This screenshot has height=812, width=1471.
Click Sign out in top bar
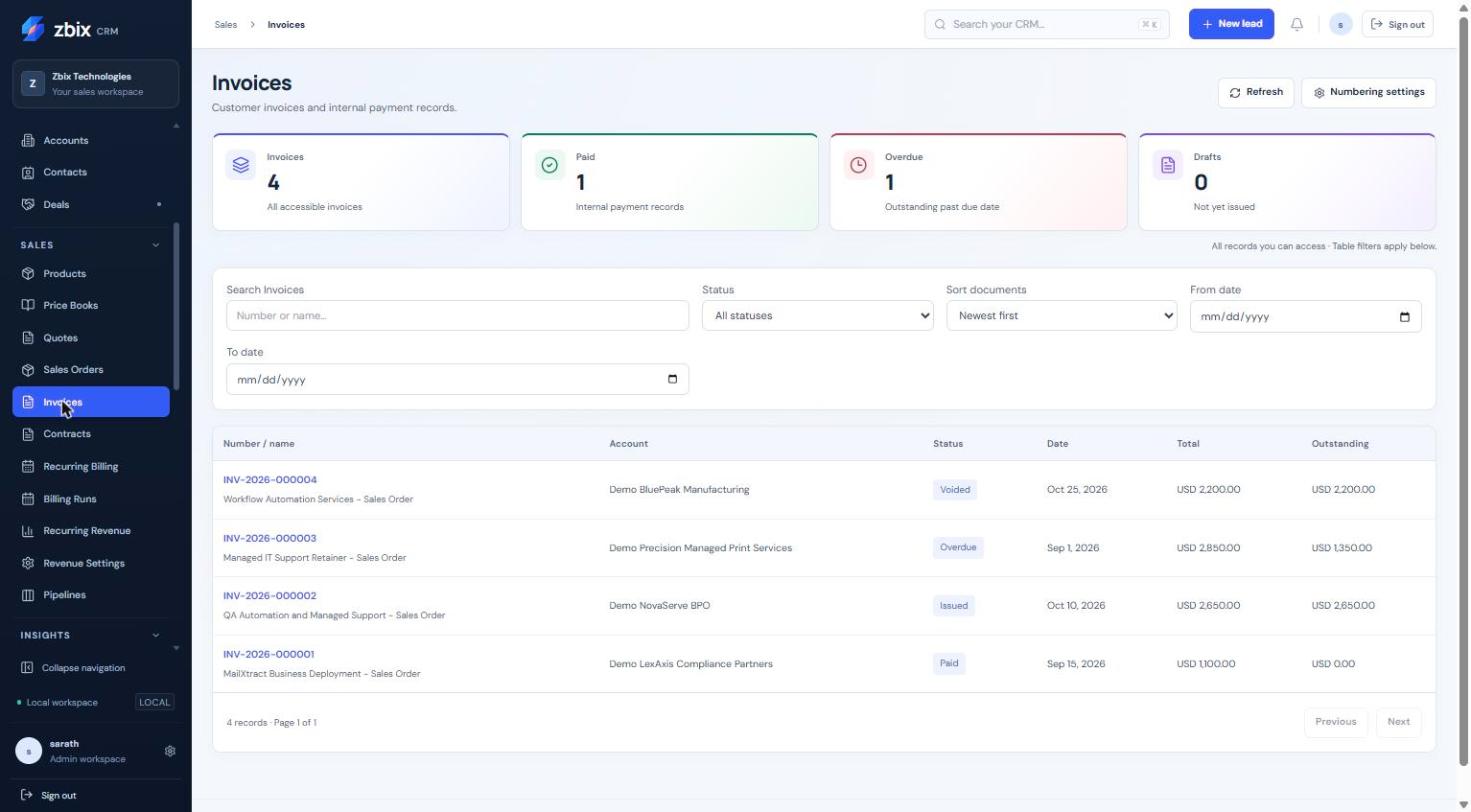(1397, 24)
